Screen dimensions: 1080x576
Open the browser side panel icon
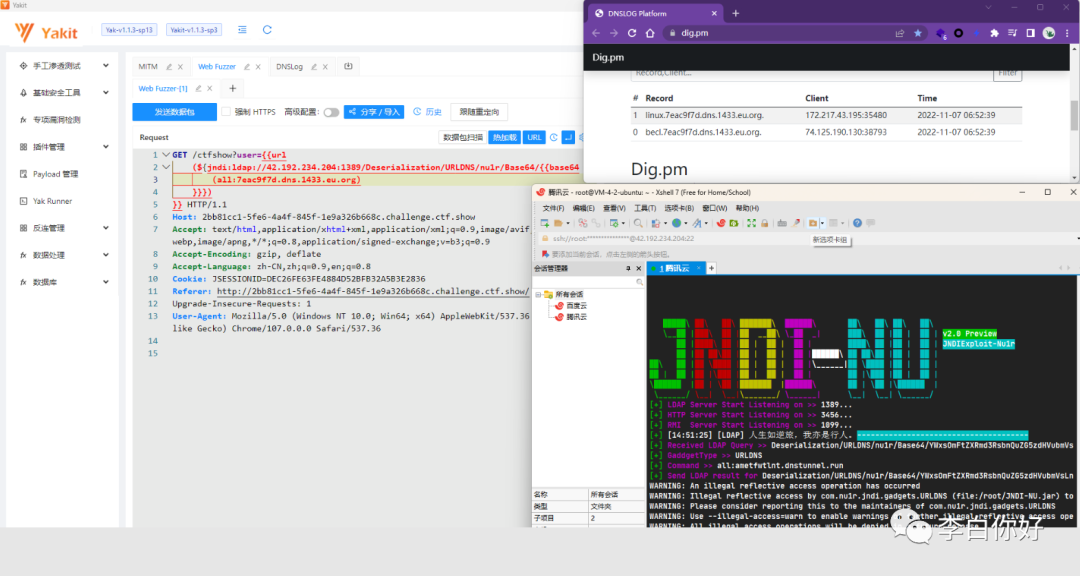[1030, 33]
